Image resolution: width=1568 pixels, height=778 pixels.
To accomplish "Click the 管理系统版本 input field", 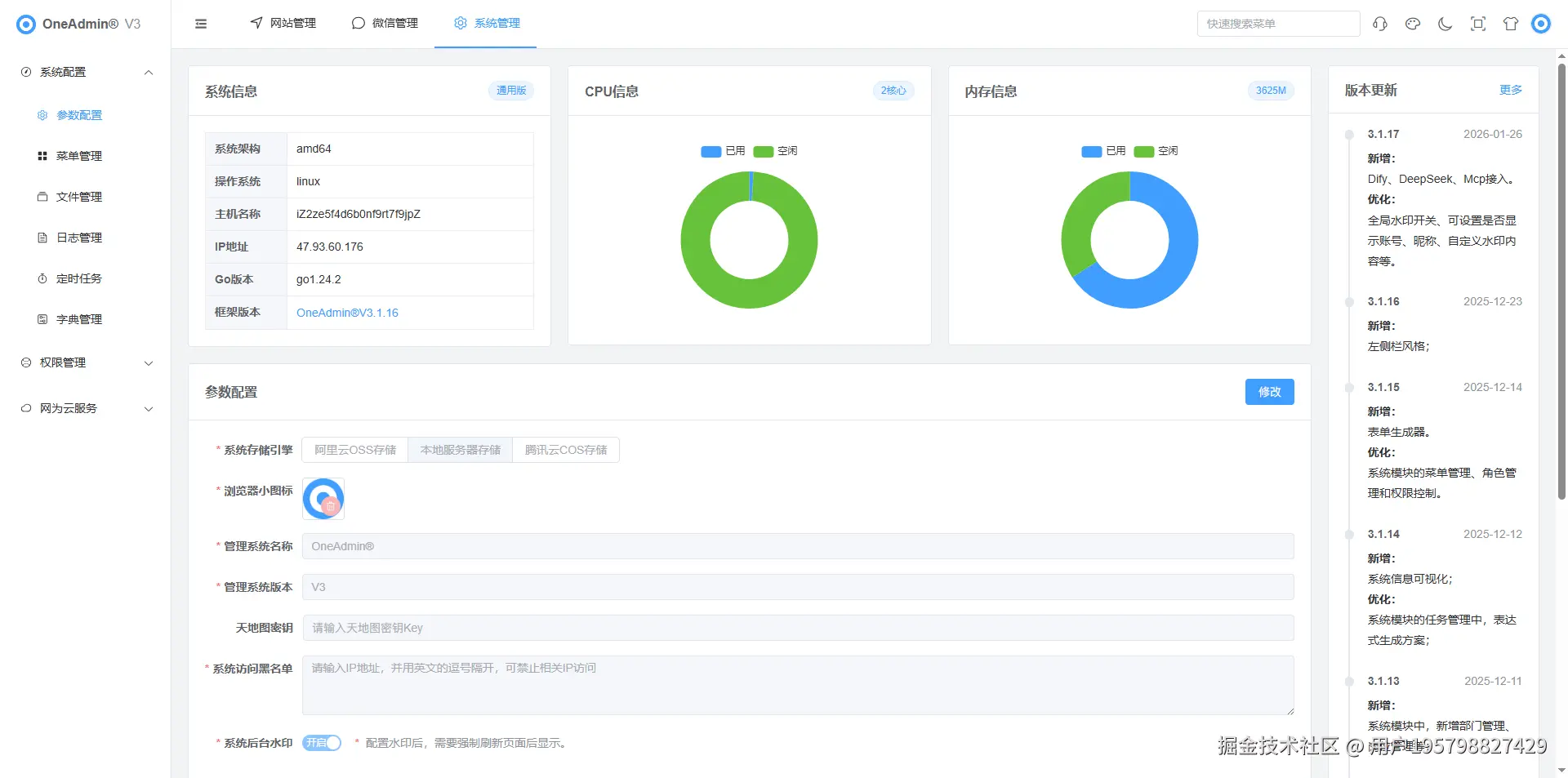I will (x=798, y=587).
